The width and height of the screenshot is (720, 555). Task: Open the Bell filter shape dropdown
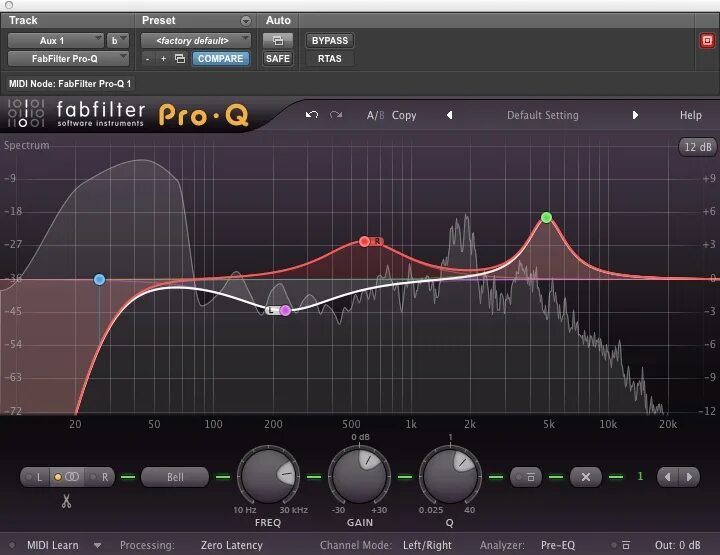click(x=175, y=477)
